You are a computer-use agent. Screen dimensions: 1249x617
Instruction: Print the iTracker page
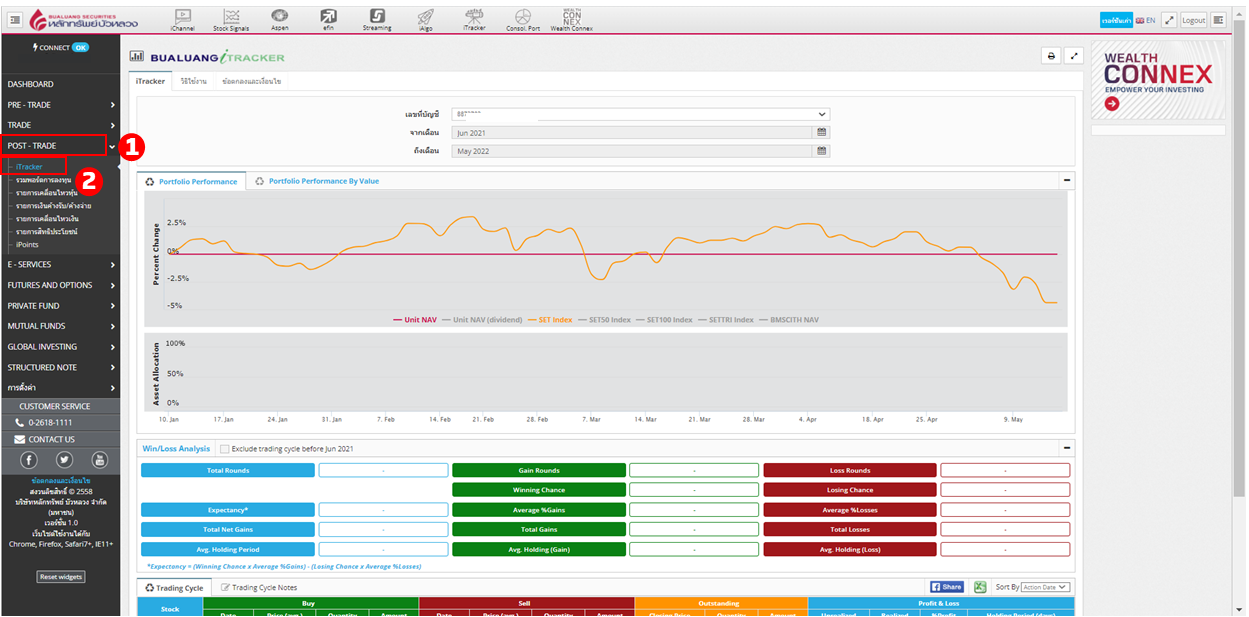pos(1051,57)
